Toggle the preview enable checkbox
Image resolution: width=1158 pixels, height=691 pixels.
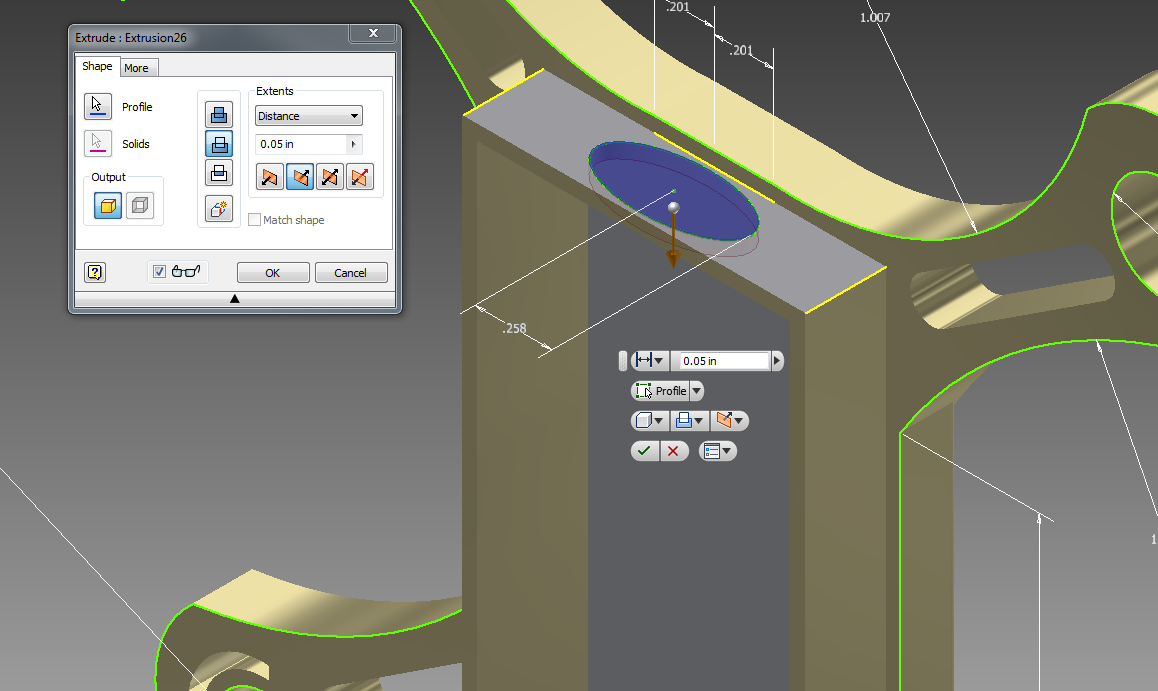pos(159,272)
